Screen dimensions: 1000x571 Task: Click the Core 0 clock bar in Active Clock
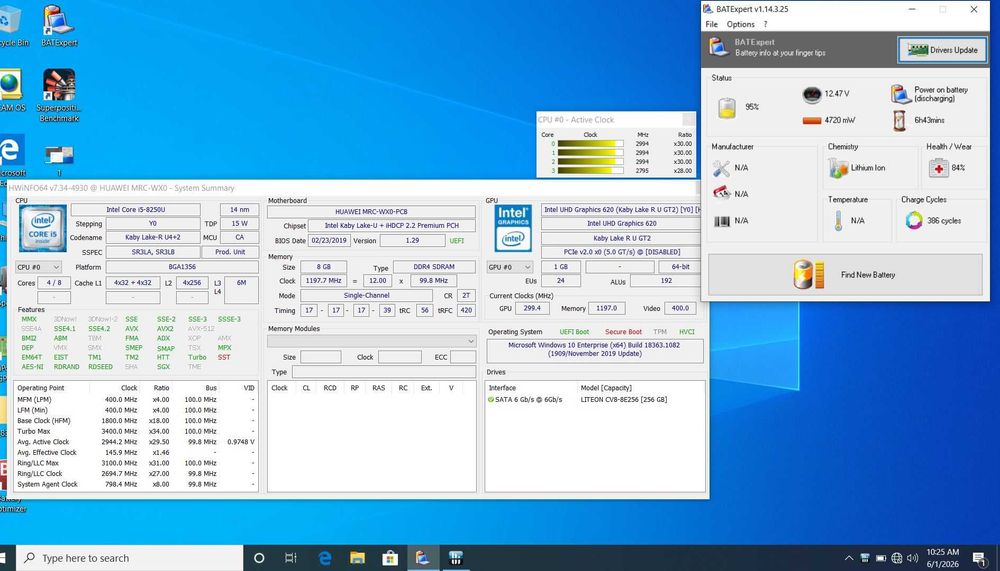pyautogui.click(x=591, y=144)
